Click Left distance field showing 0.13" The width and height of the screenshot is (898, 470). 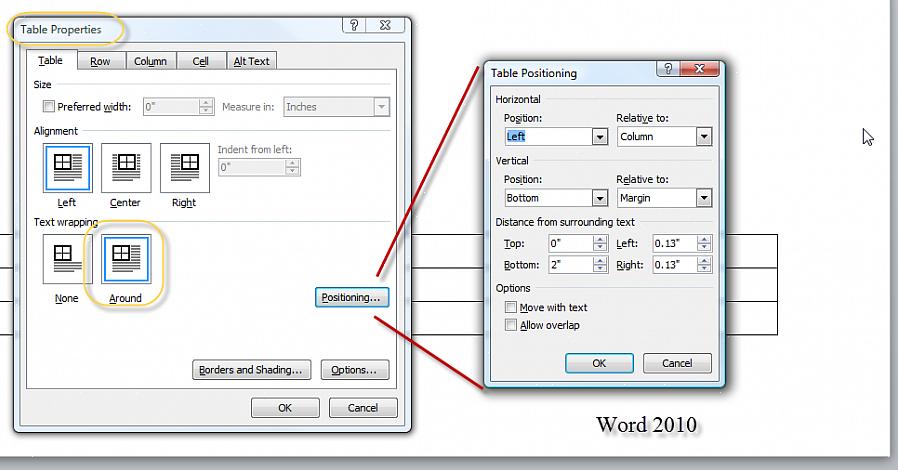click(675, 243)
